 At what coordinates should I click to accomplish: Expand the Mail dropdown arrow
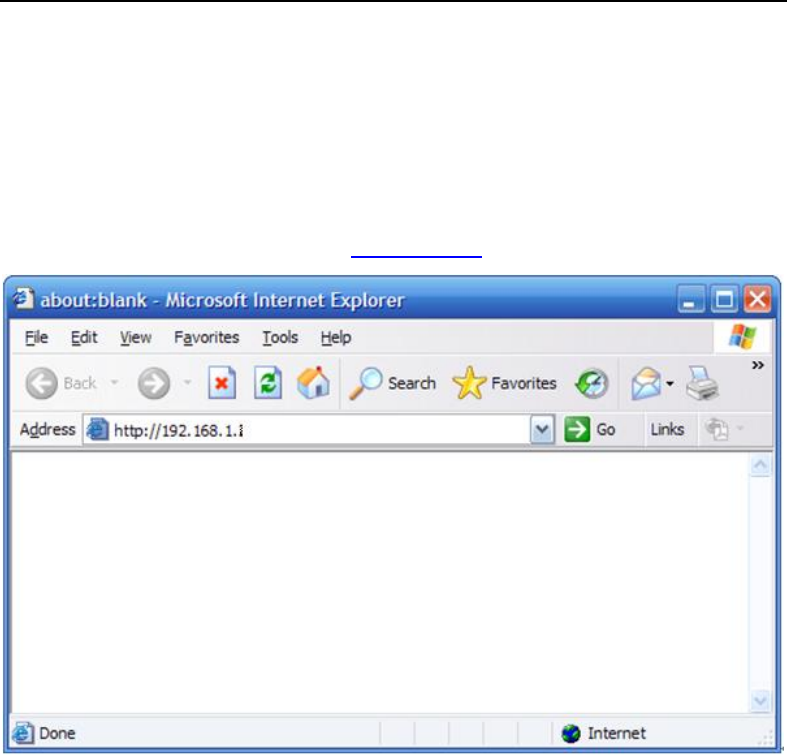(x=670, y=384)
